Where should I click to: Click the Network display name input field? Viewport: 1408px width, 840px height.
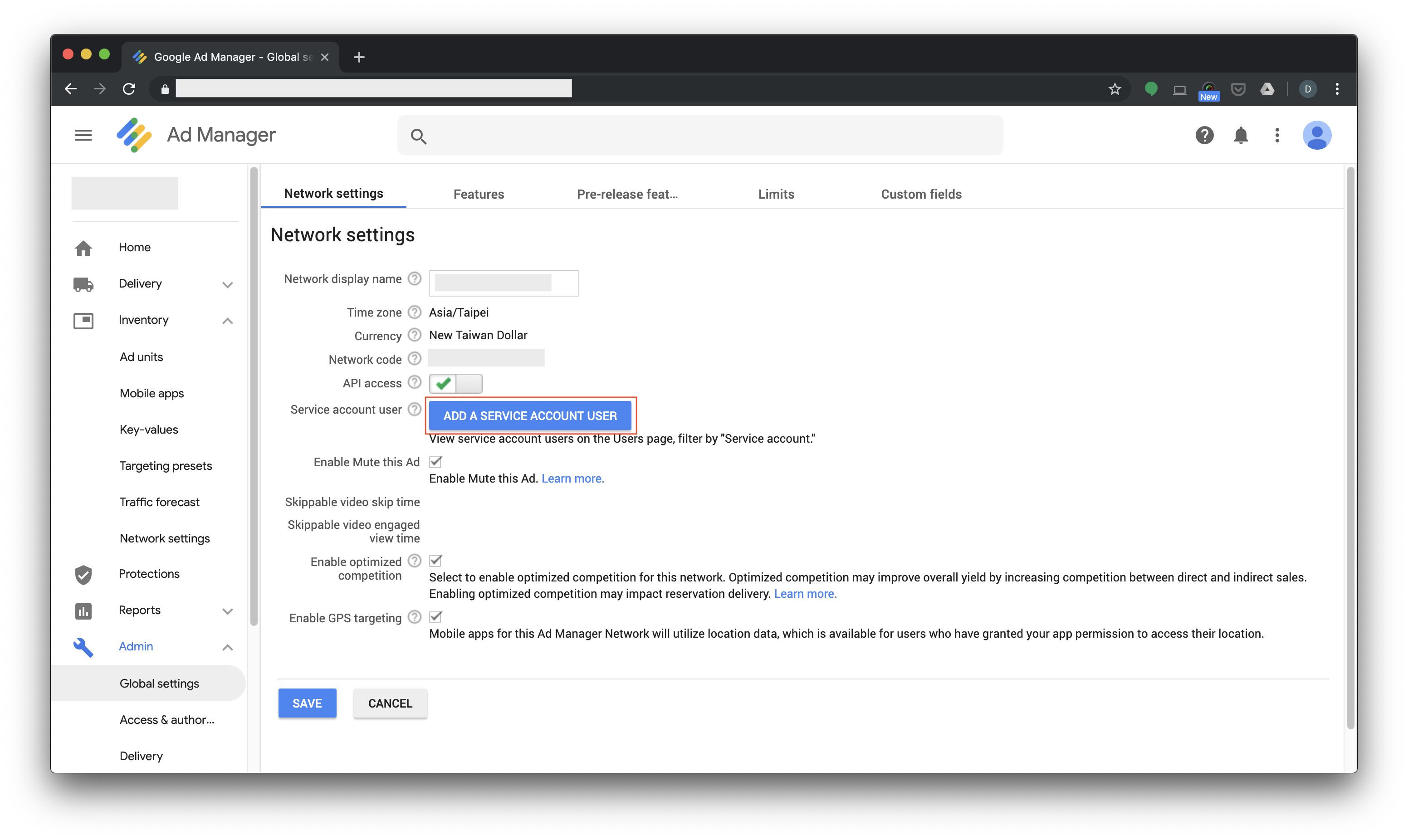tap(503, 283)
